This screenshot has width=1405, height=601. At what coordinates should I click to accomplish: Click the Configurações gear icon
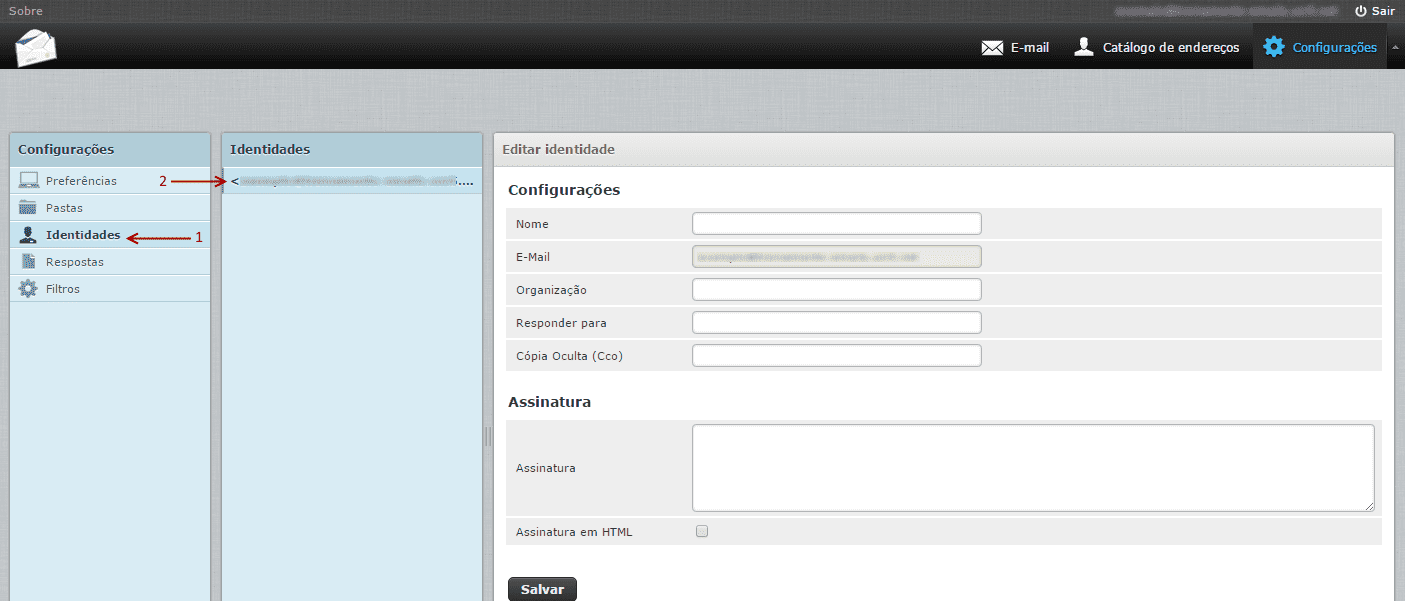[x=1273, y=47]
